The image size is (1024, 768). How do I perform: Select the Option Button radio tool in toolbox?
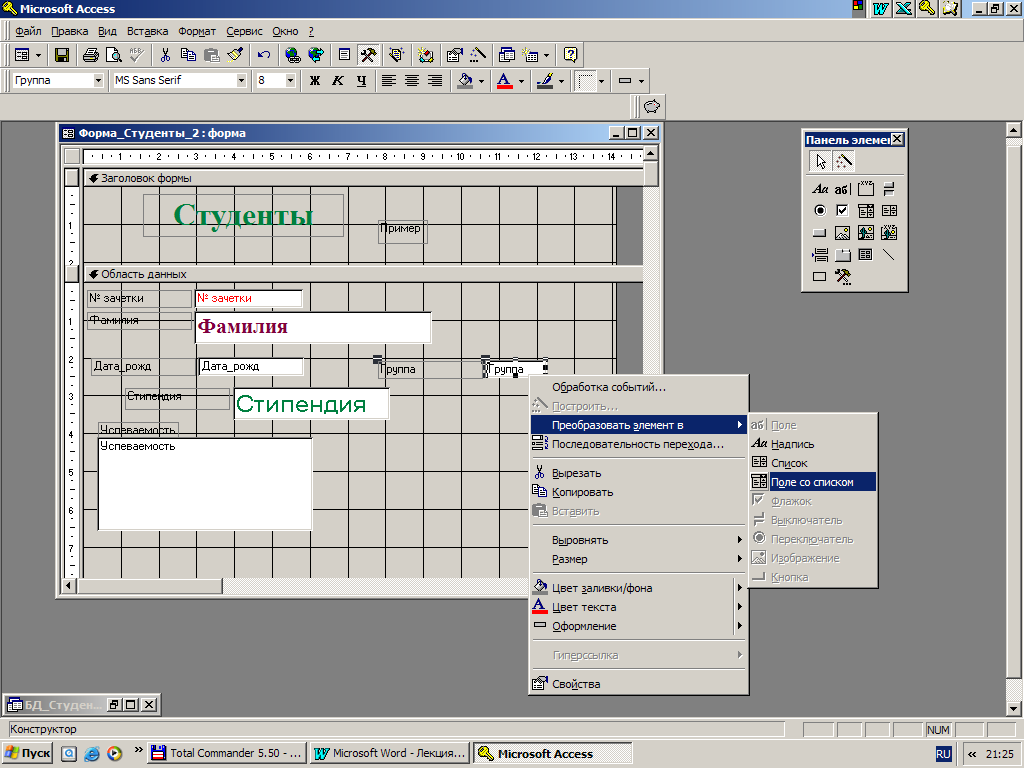(x=820, y=210)
